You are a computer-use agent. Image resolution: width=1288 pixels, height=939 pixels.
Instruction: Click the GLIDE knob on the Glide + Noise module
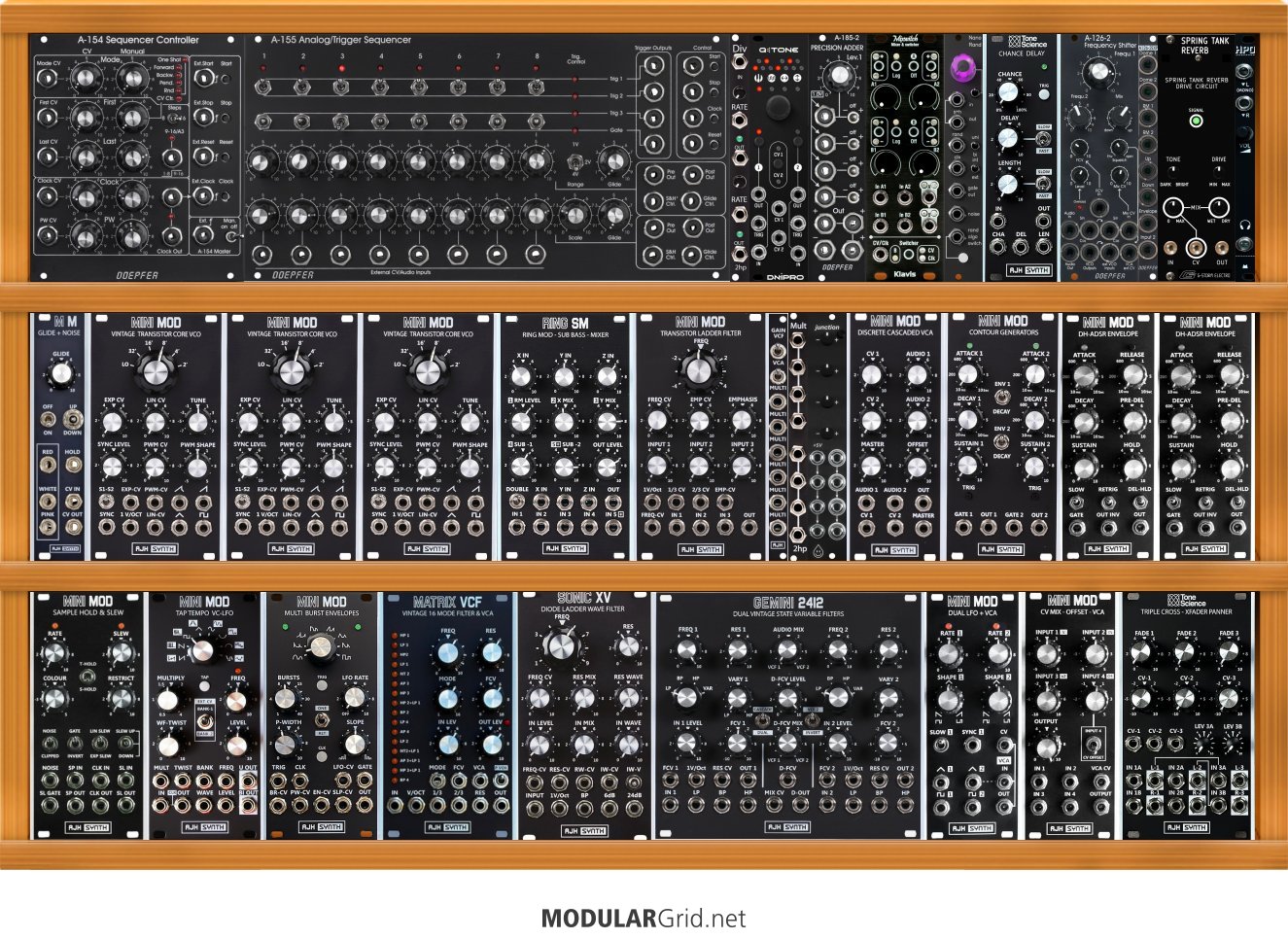point(61,373)
